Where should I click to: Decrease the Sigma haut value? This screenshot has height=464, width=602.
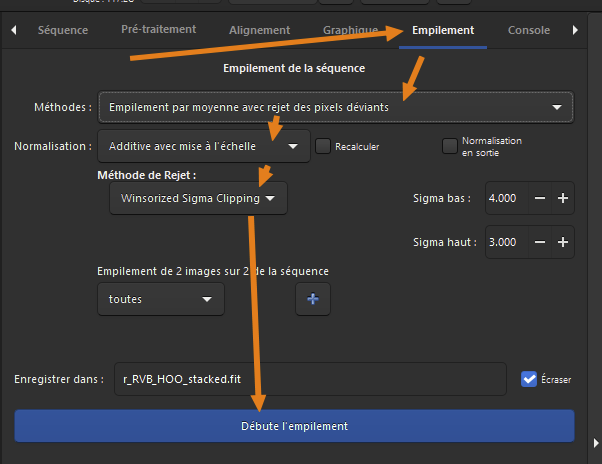click(540, 242)
